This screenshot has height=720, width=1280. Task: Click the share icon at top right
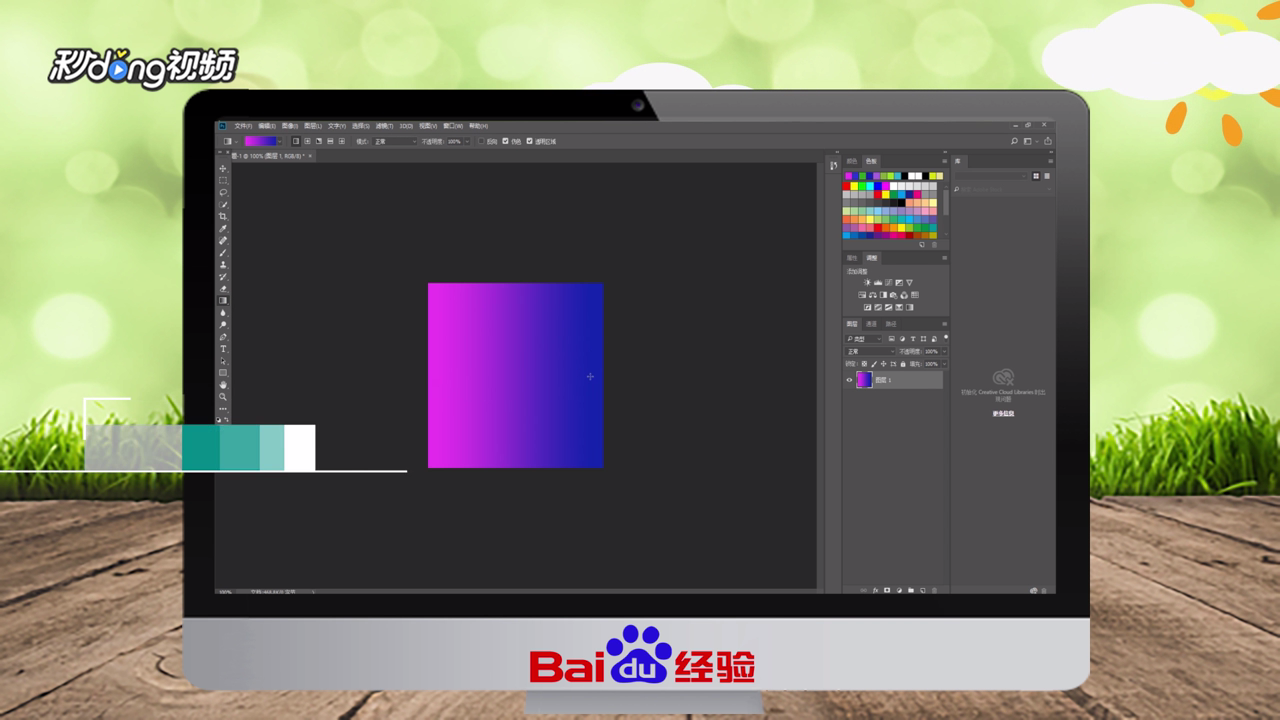click(1048, 141)
